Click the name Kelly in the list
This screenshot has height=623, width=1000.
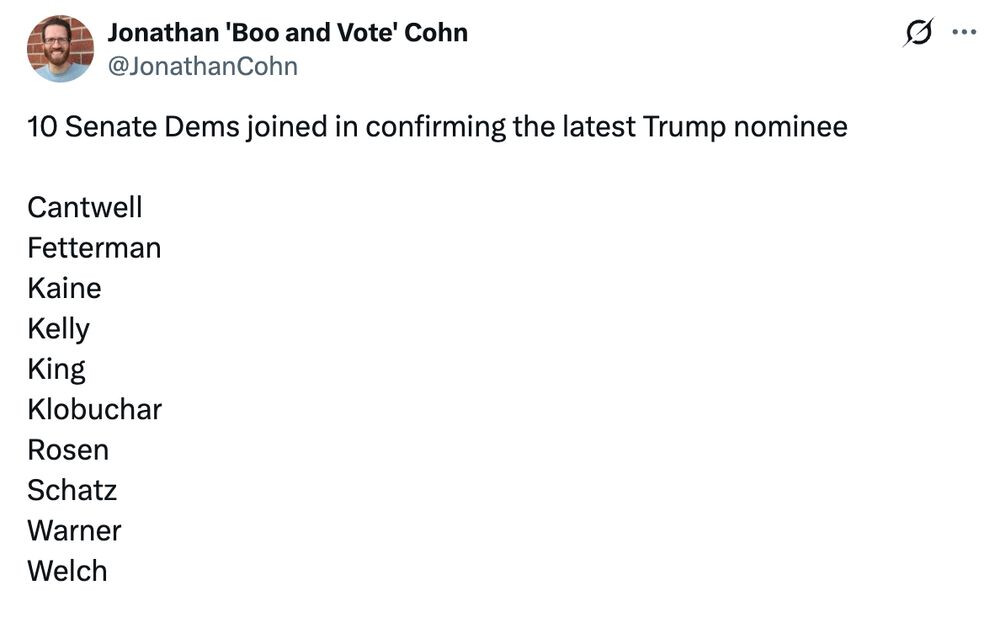pyautogui.click(x=59, y=328)
